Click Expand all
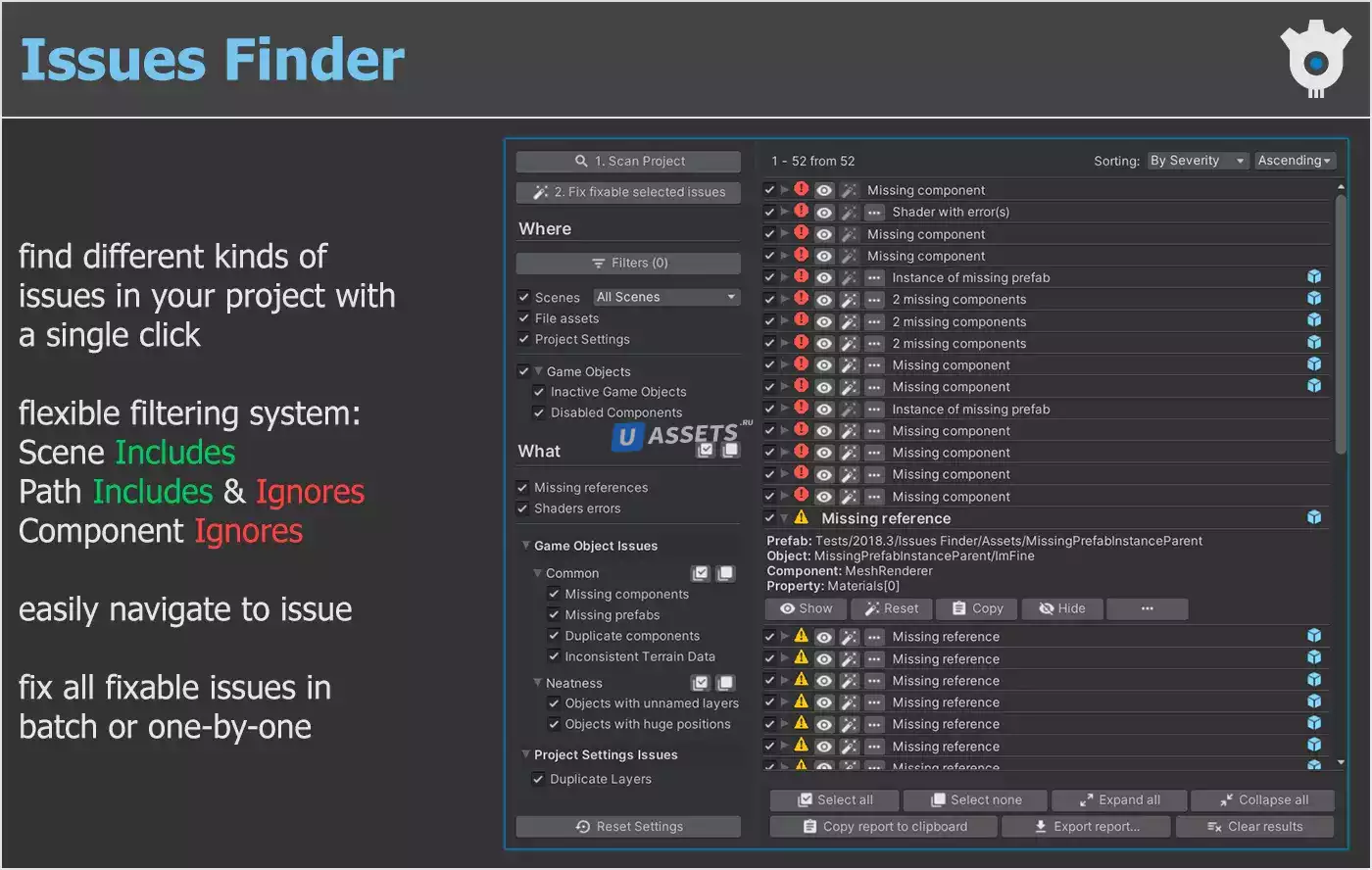The height and width of the screenshot is (870, 1372). tap(1119, 799)
